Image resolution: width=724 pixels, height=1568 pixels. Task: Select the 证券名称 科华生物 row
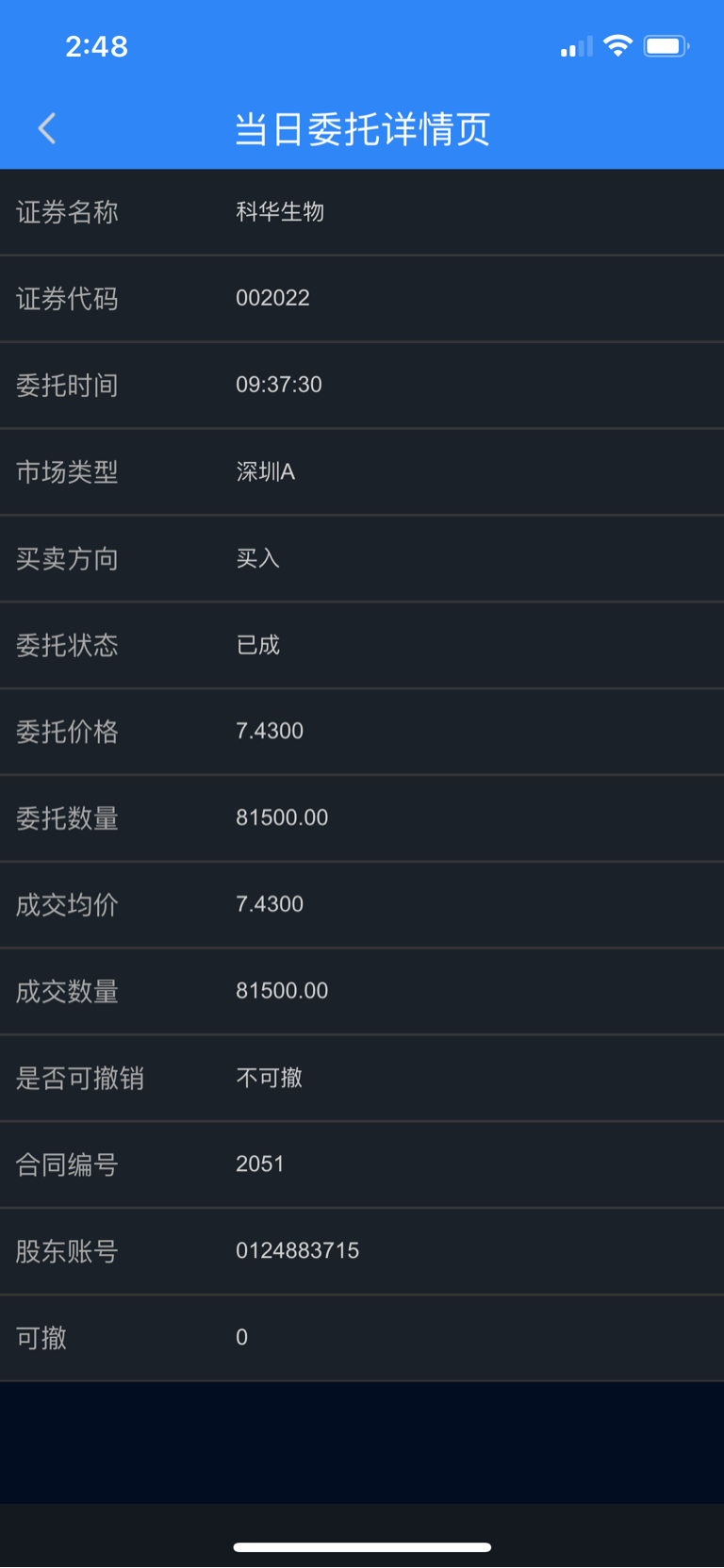(362, 212)
